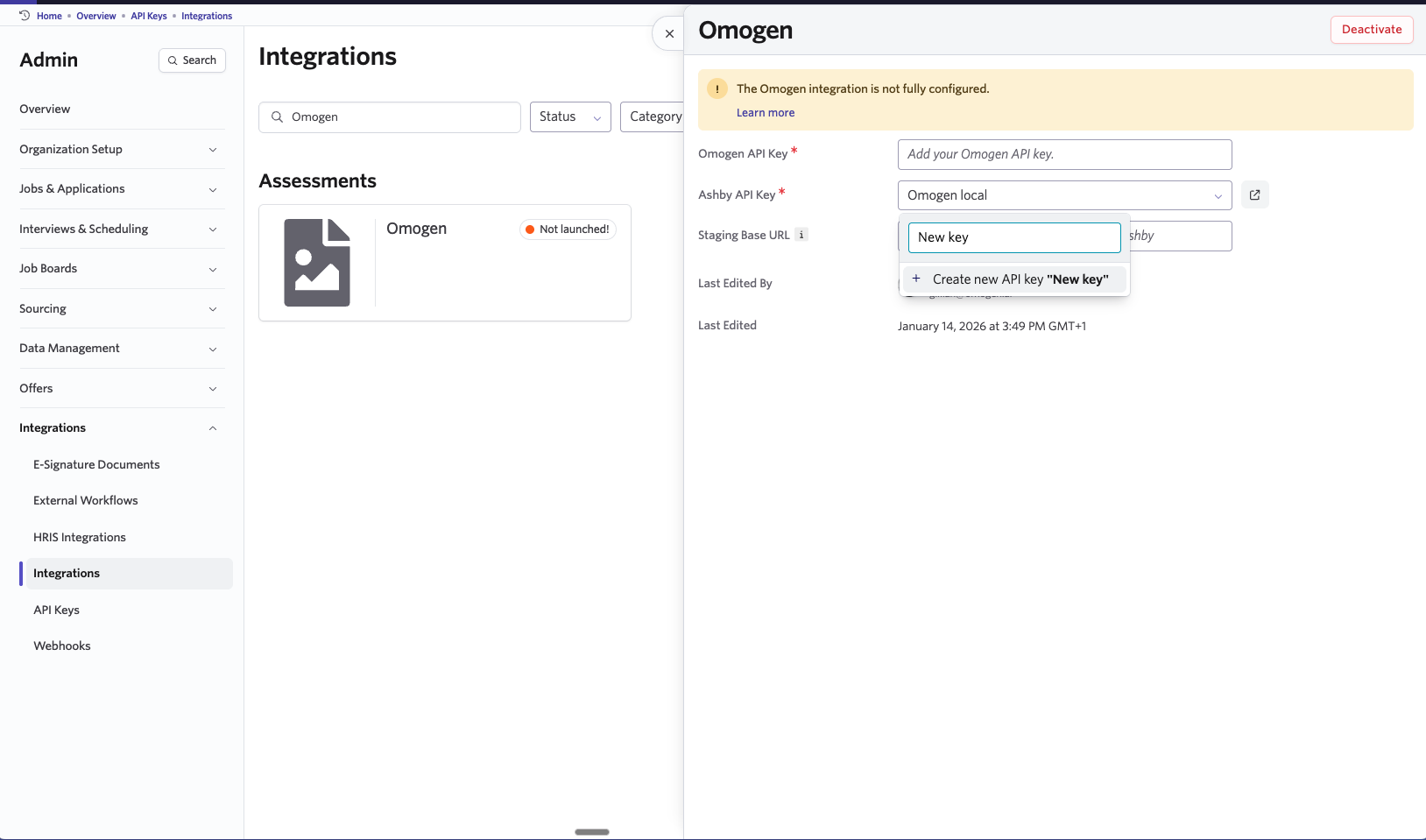Click the warning icon in the configuration banner
1426x840 pixels.
717,88
